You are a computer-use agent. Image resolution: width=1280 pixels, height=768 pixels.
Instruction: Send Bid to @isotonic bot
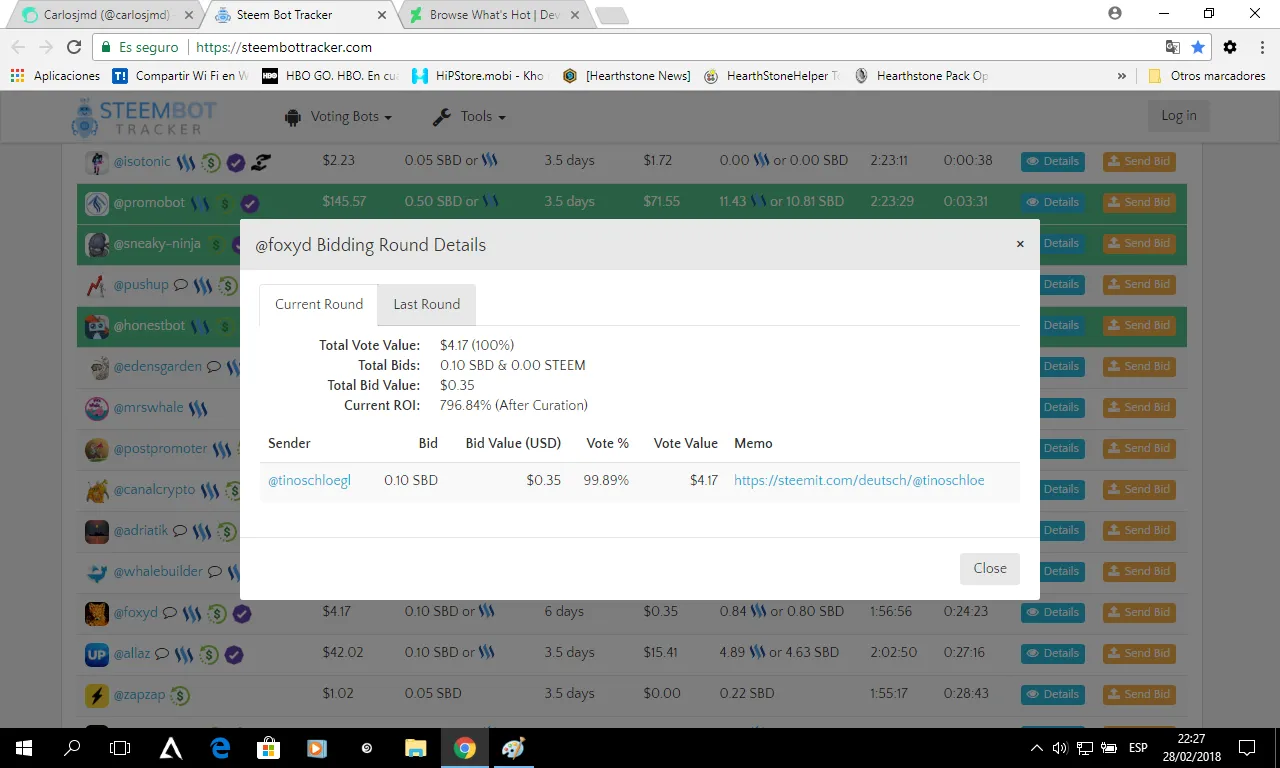1139,161
